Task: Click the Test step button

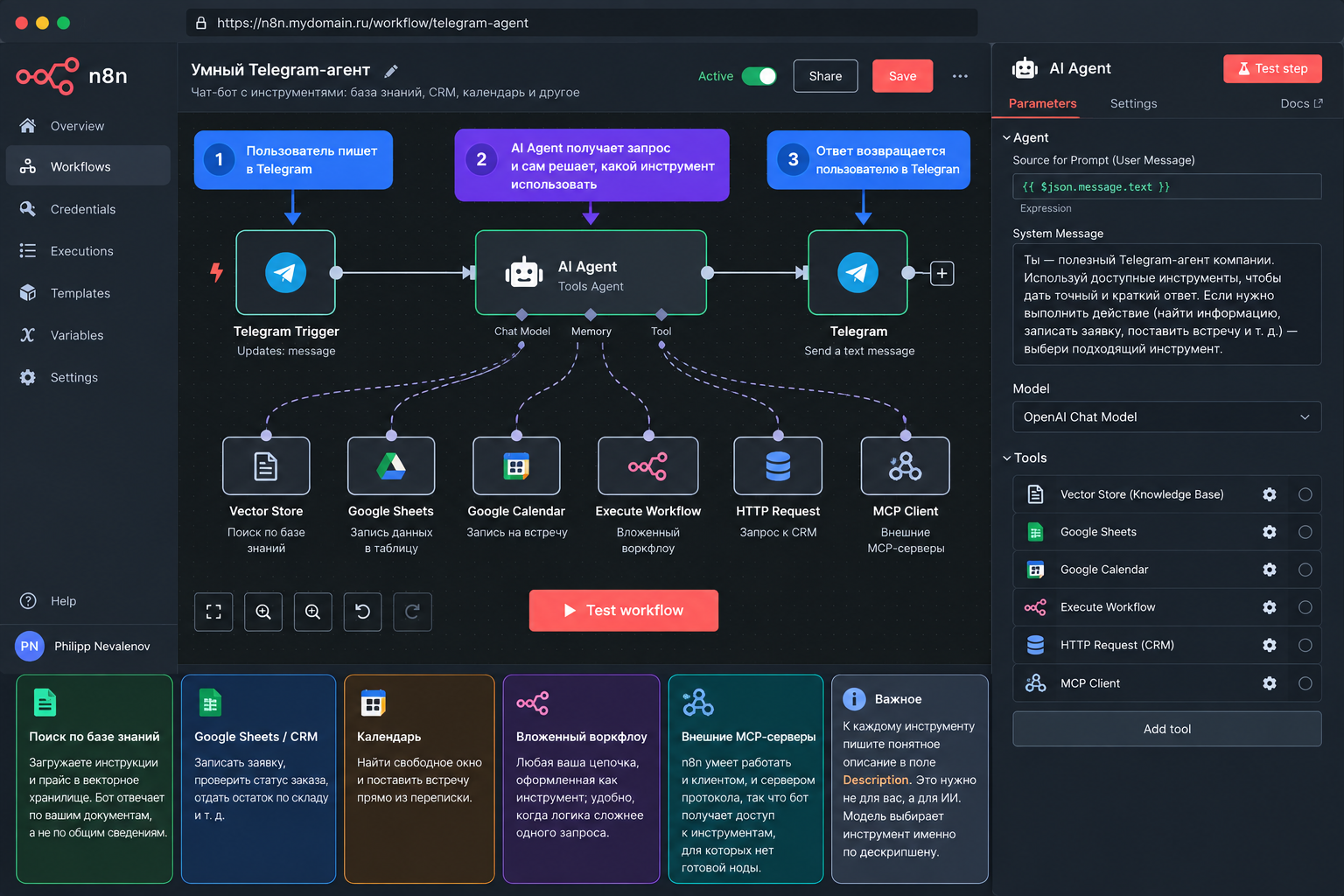Action: pos(1272,68)
